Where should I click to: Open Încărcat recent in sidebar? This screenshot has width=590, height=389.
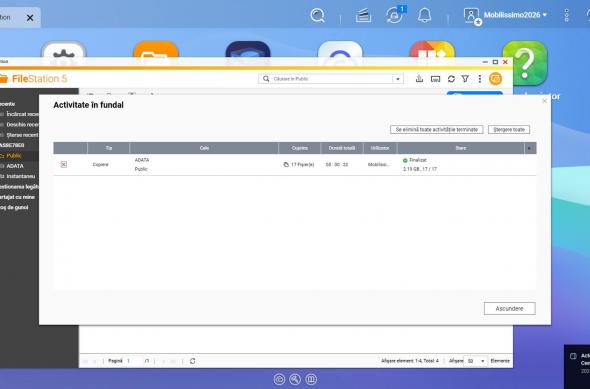tap(22, 114)
